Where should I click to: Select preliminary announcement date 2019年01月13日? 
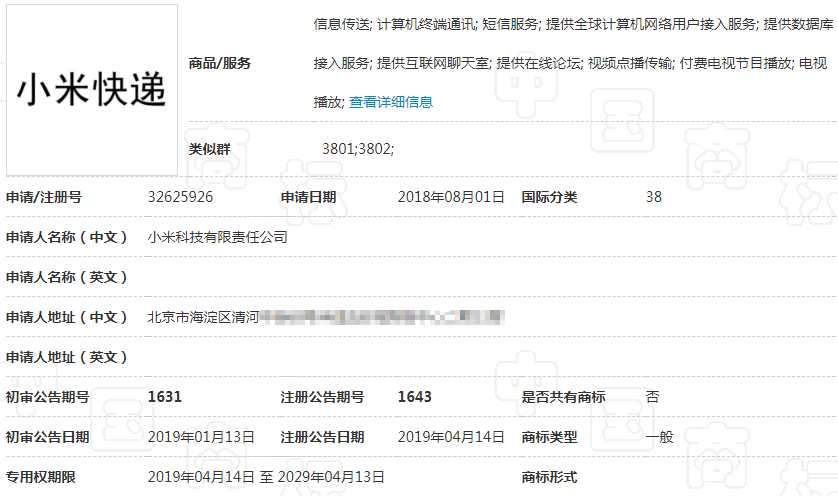coord(201,437)
